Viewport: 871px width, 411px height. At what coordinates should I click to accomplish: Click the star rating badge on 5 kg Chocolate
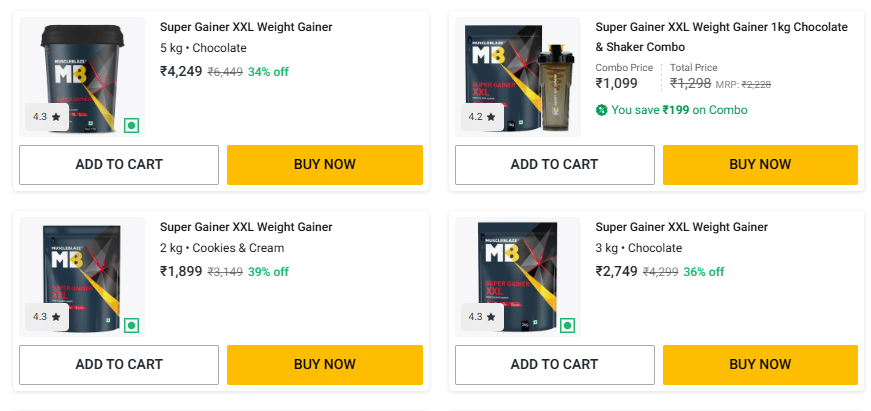coord(46,117)
